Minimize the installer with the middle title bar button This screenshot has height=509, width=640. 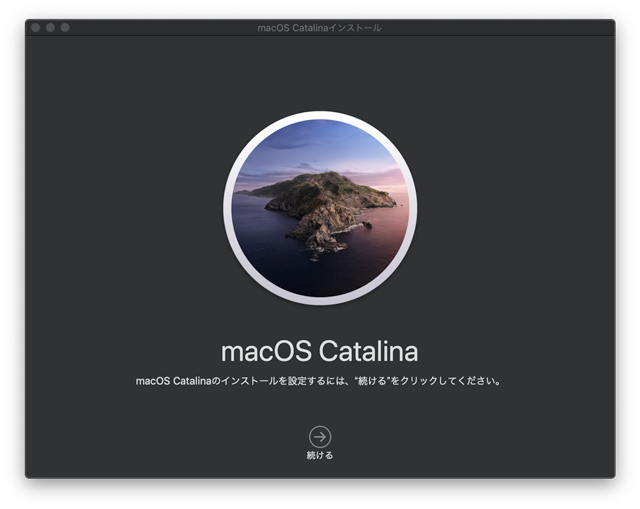click(x=50, y=27)
